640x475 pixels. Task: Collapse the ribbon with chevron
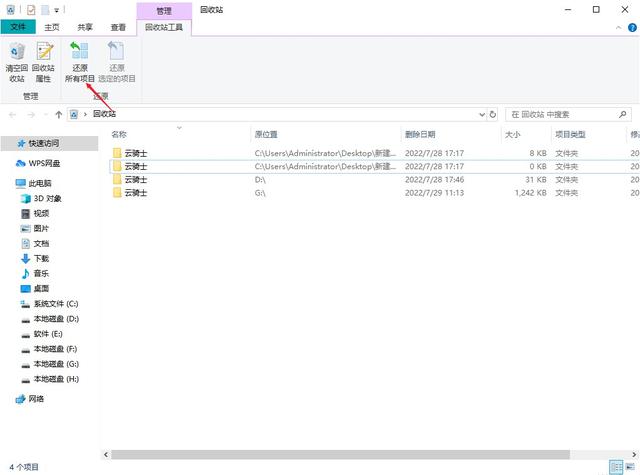[618, 28]
